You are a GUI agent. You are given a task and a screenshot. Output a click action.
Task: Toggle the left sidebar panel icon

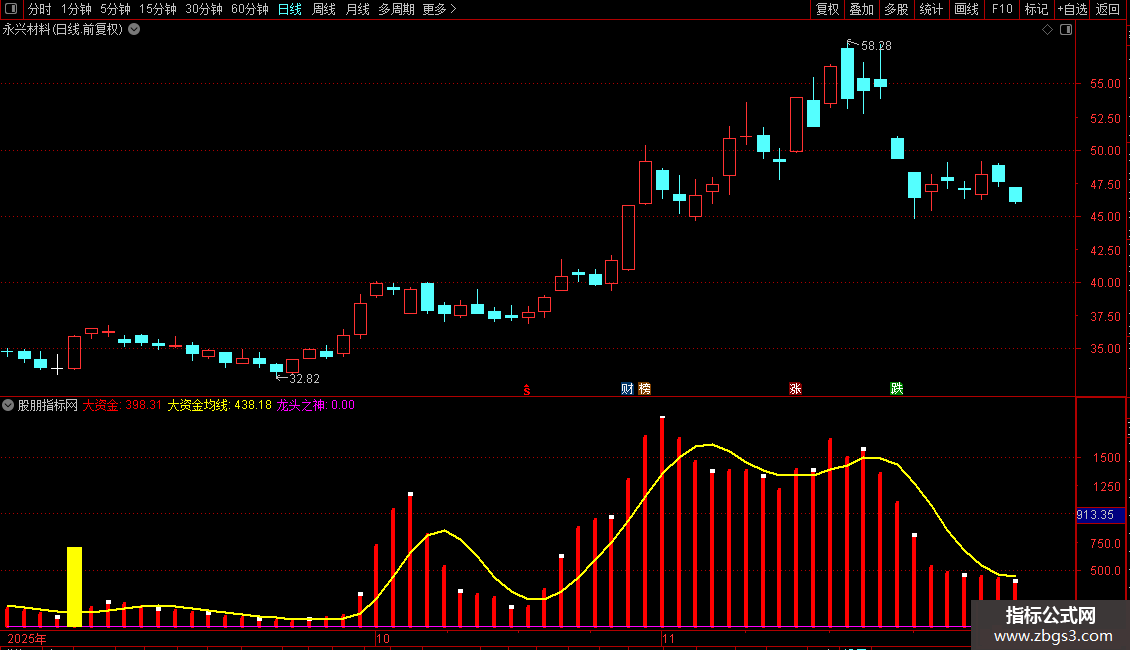[x=11, y=9]
